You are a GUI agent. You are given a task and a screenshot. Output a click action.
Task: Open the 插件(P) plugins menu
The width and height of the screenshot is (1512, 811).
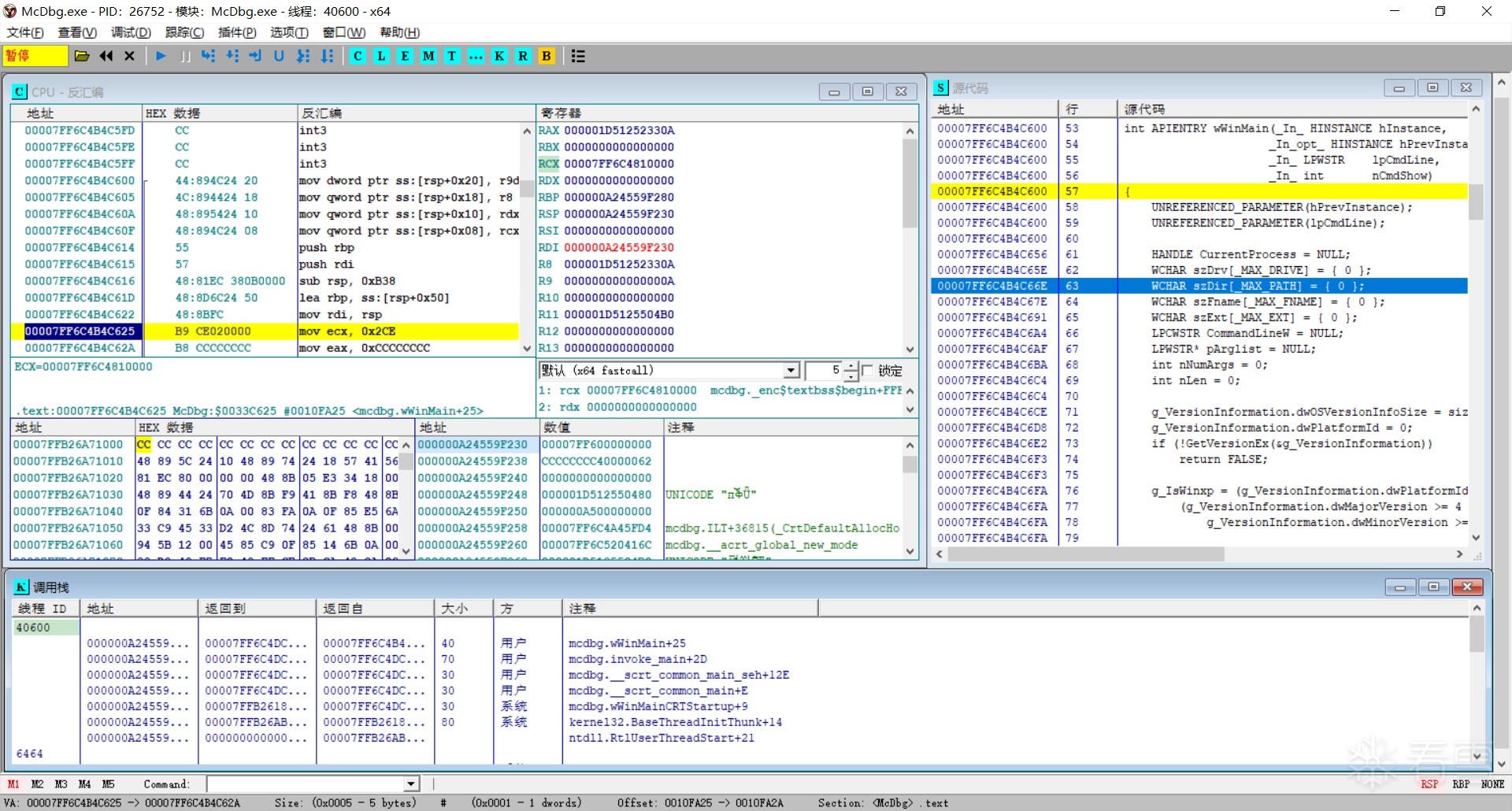[x=237, y=32]
